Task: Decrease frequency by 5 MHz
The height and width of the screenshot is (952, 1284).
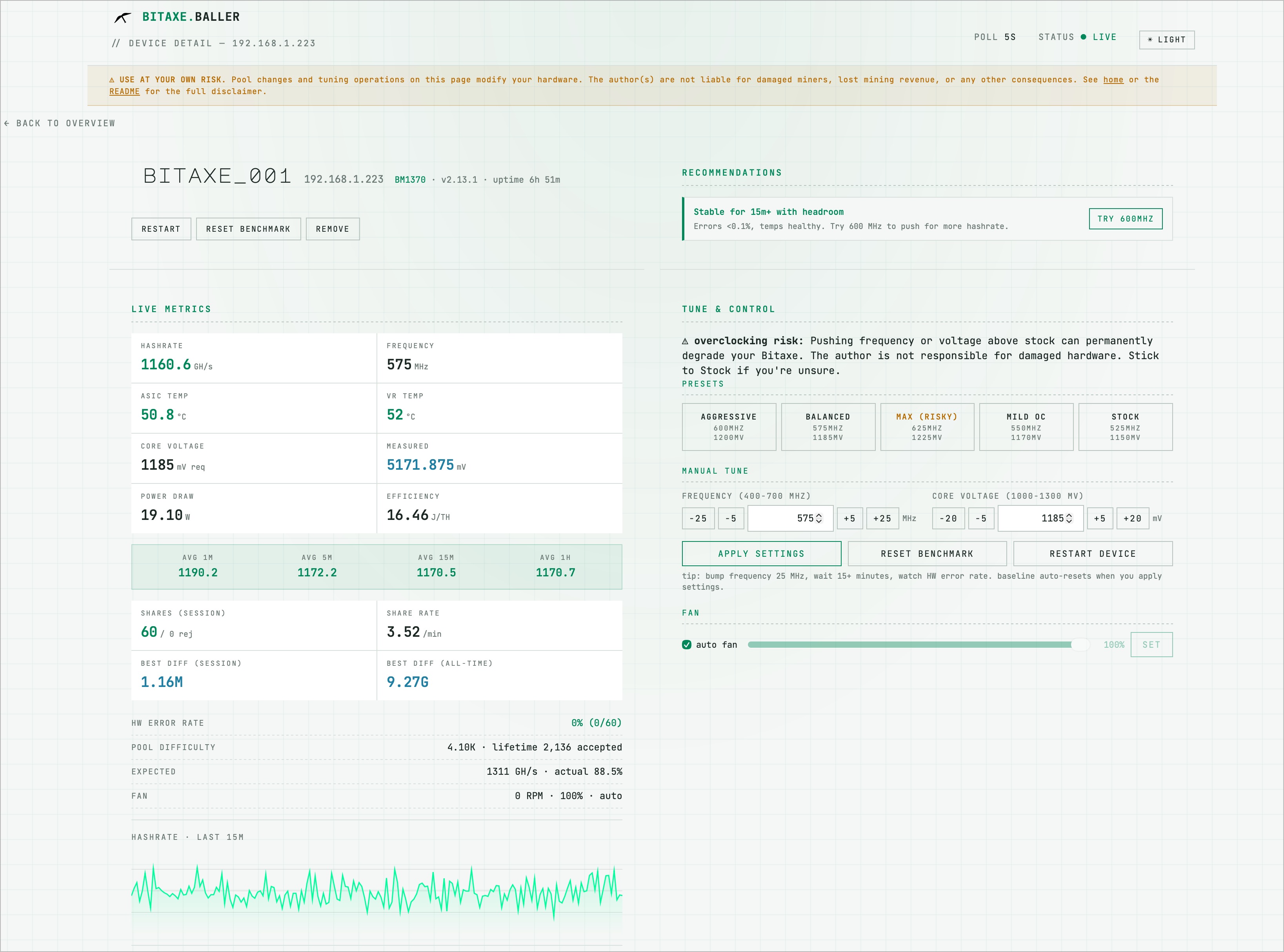Action: (x=731, y=518)
